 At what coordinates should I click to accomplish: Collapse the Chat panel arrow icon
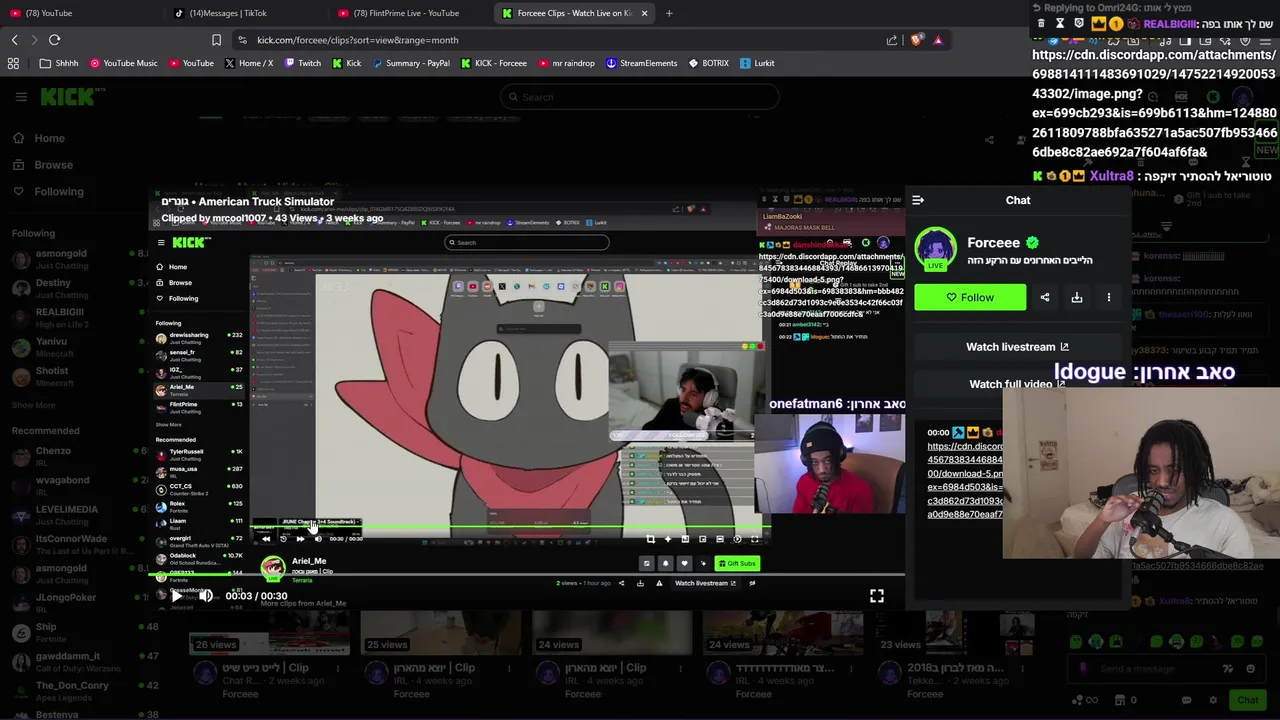coord(918,200)
